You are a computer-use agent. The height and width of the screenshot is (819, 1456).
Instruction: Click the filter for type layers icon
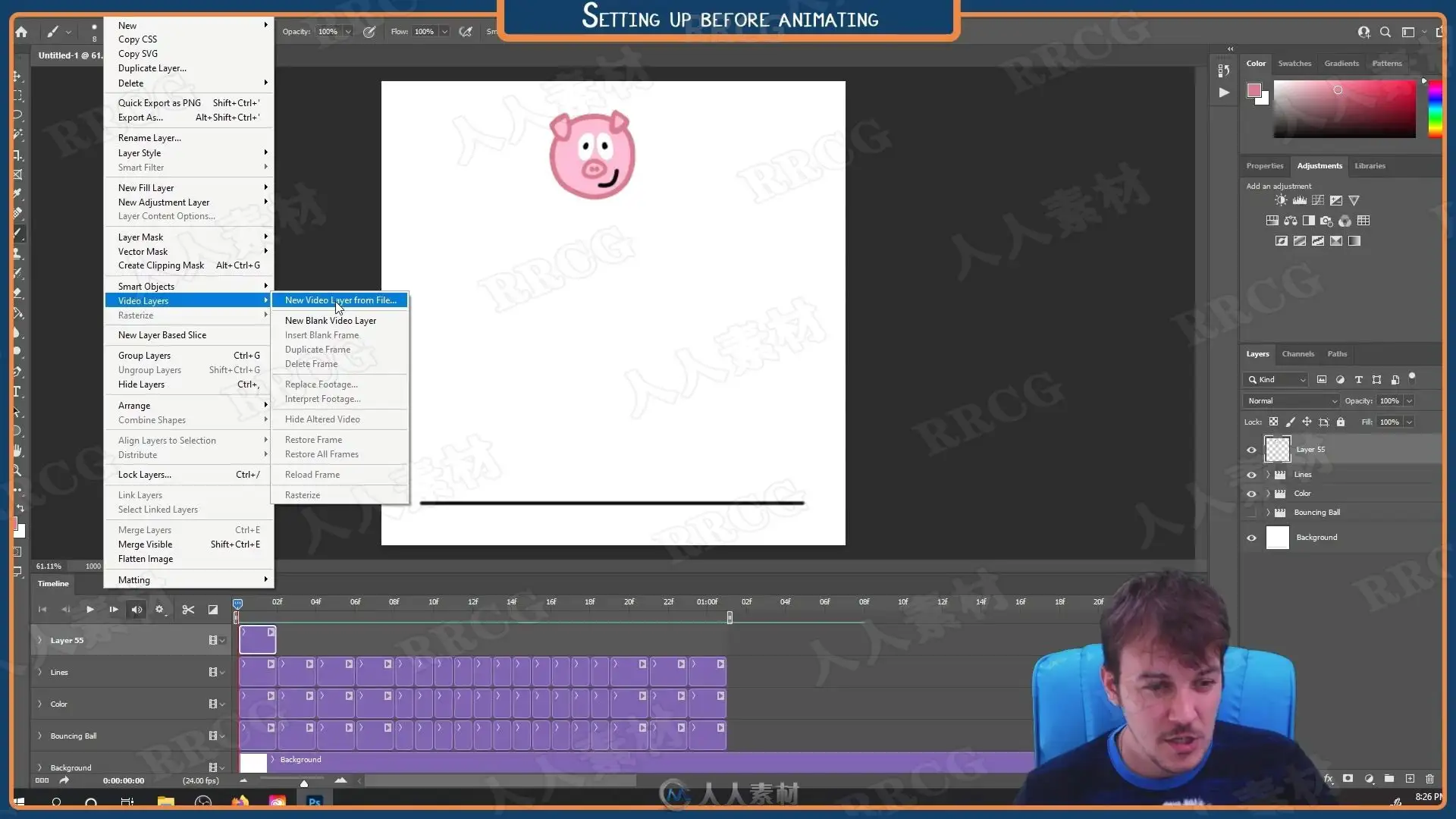[x=1358, y=379]
